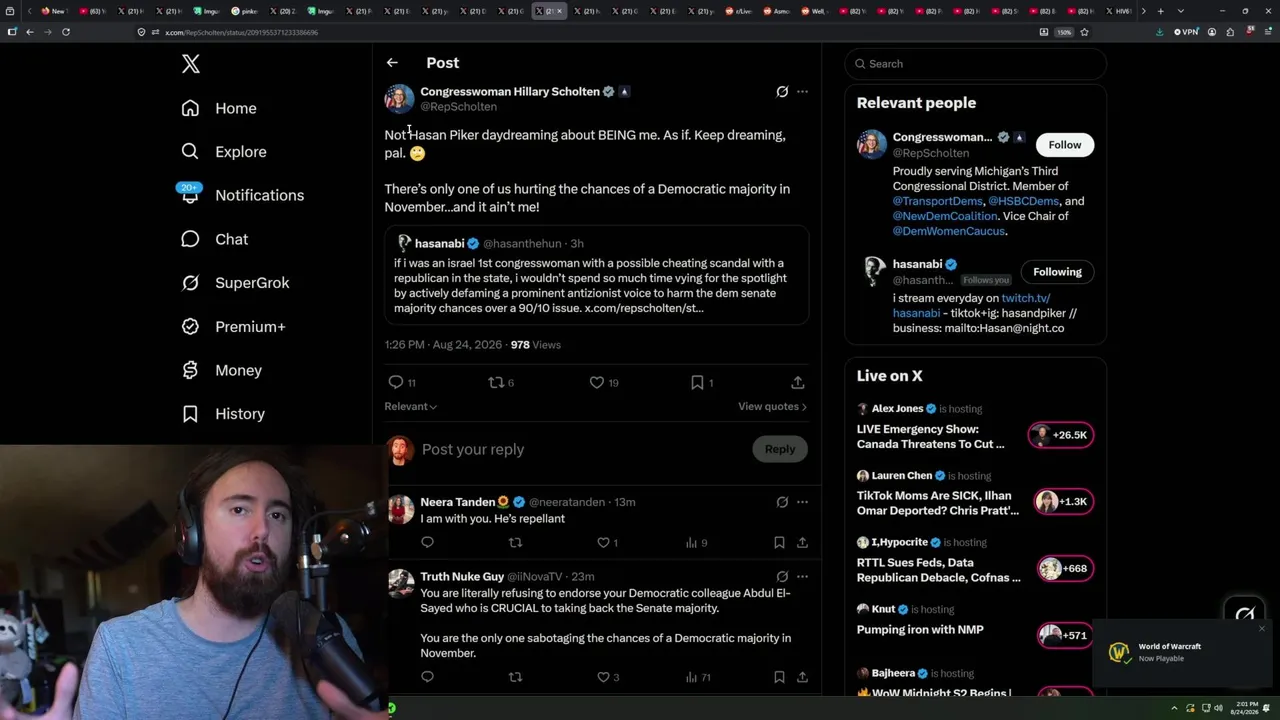The width and height of the screenshot is (1280, 720).
Task: Click the X logo in the sidebar
Action: 191,64
